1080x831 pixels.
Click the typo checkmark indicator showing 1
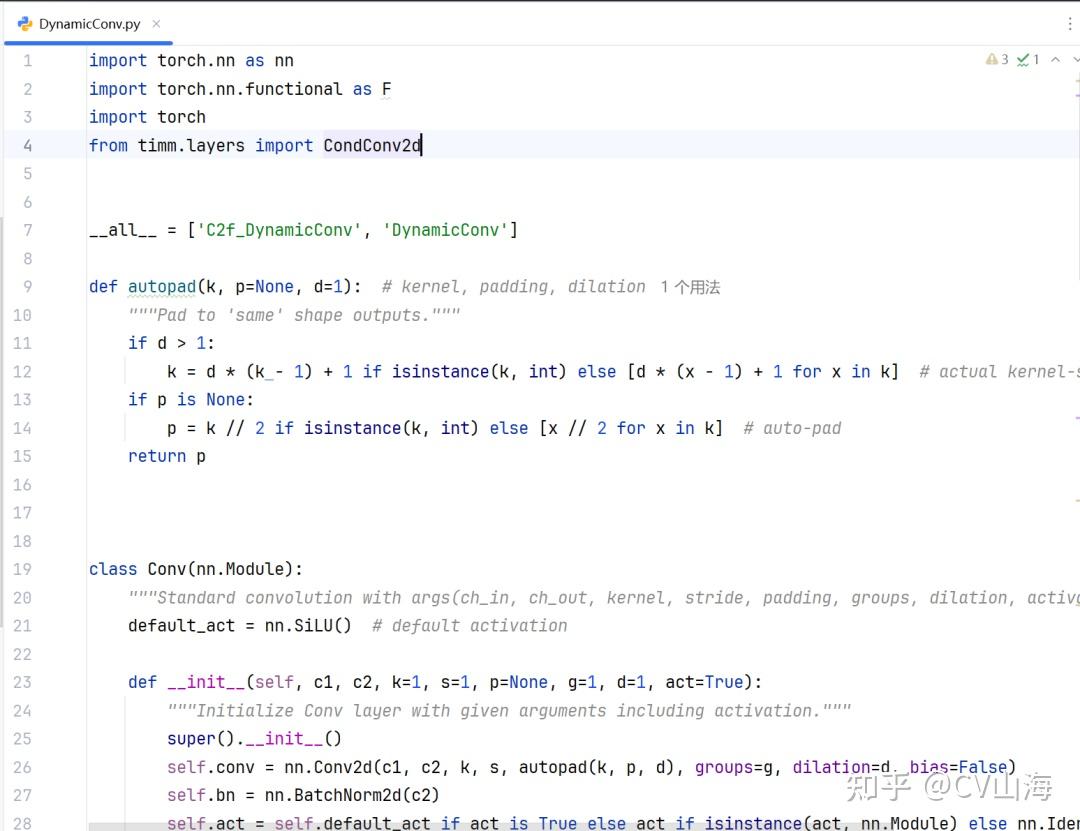(1028, 60)
